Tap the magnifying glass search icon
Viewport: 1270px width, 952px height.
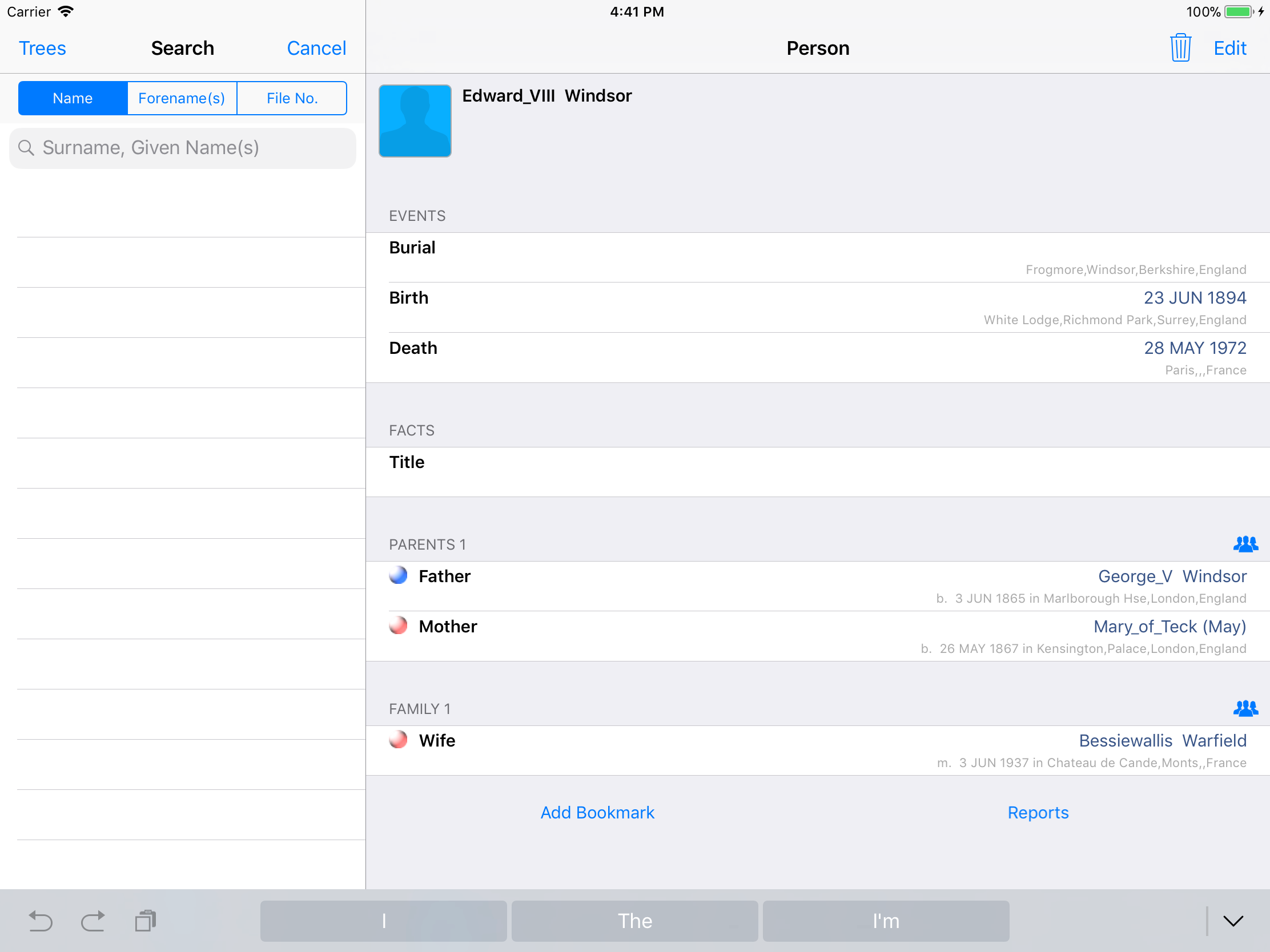(x=26, y=148)
